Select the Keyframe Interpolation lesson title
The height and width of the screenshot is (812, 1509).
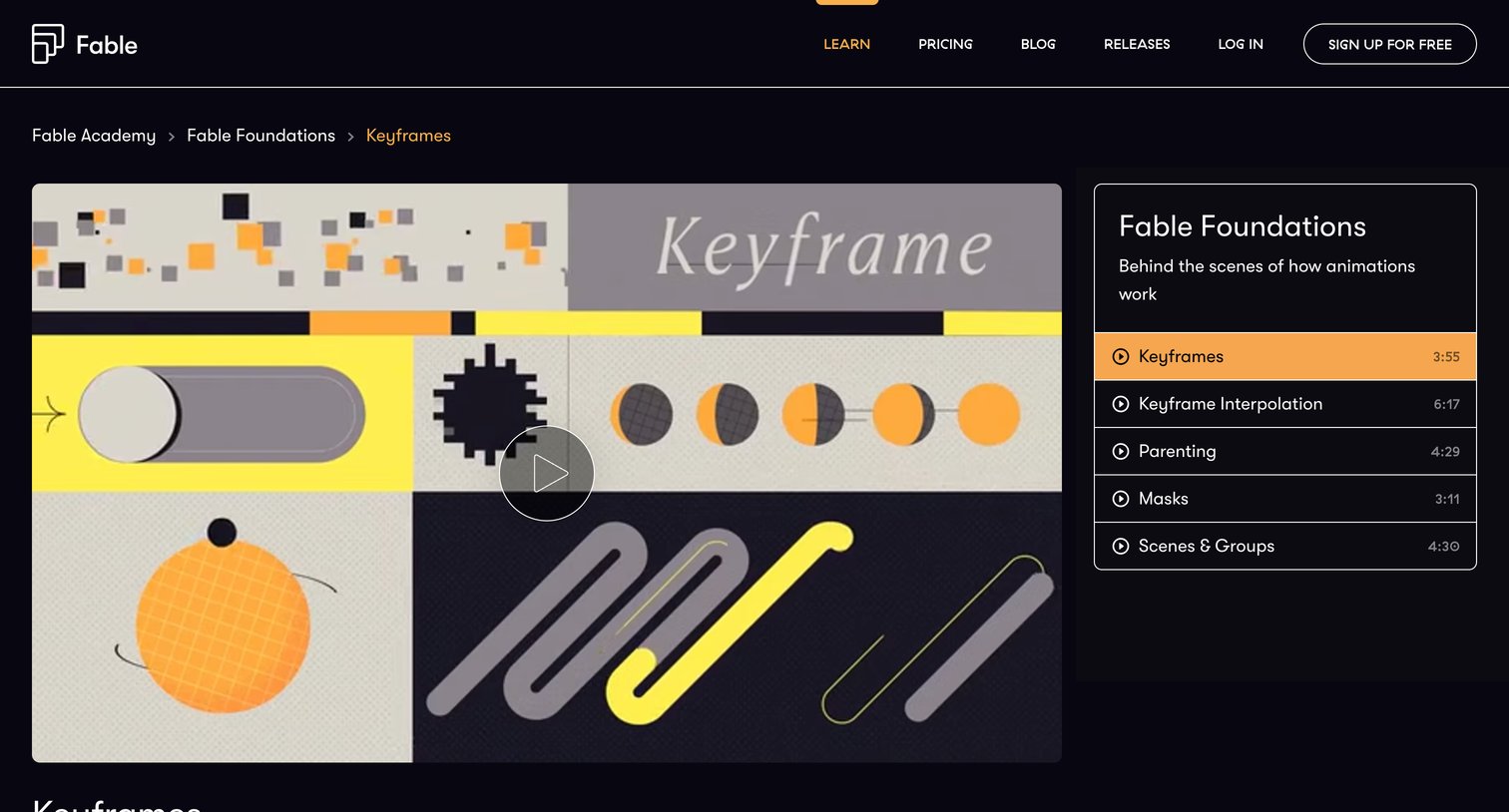[1230, 404]
